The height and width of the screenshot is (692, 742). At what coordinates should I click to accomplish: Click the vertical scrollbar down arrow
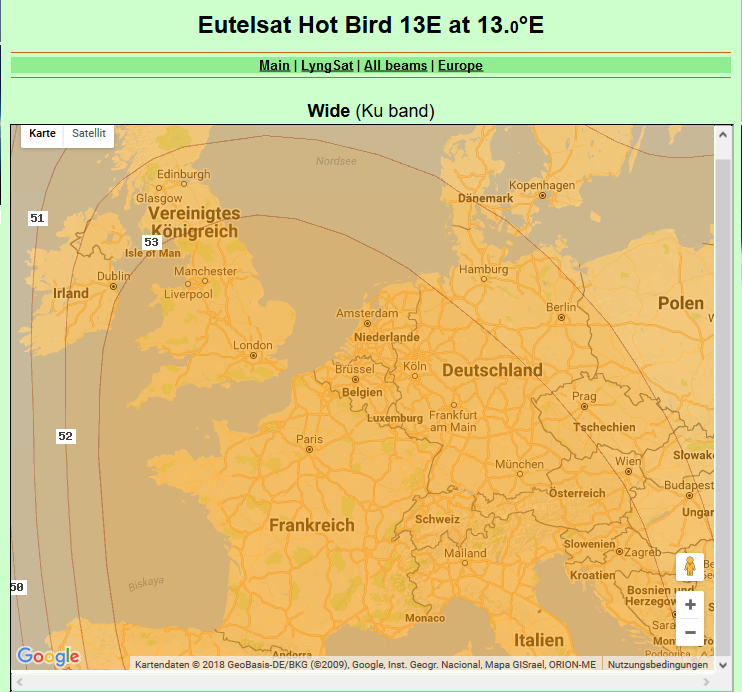(723, 663)
